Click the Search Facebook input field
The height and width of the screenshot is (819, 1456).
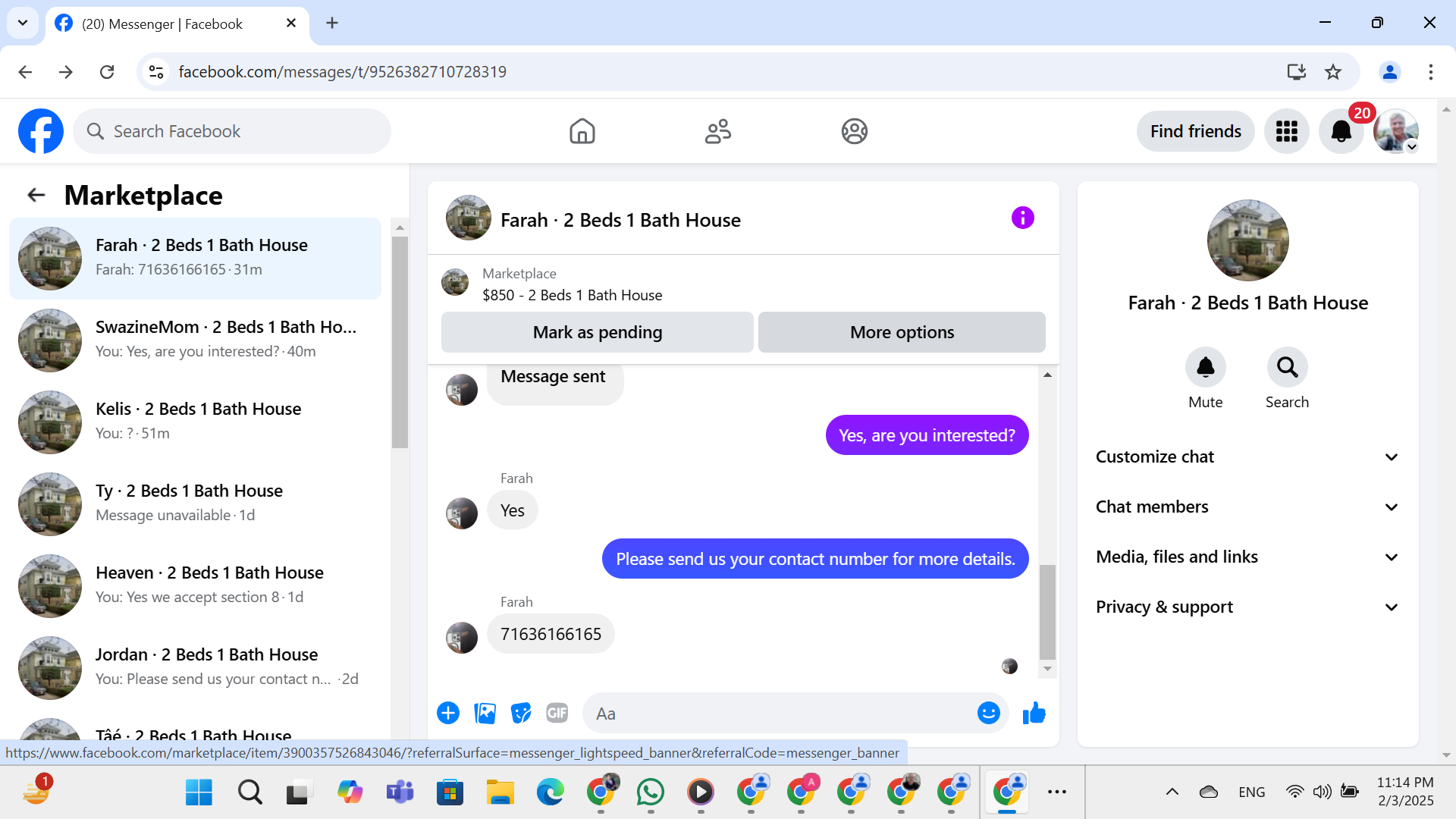[x=232, y=131]
